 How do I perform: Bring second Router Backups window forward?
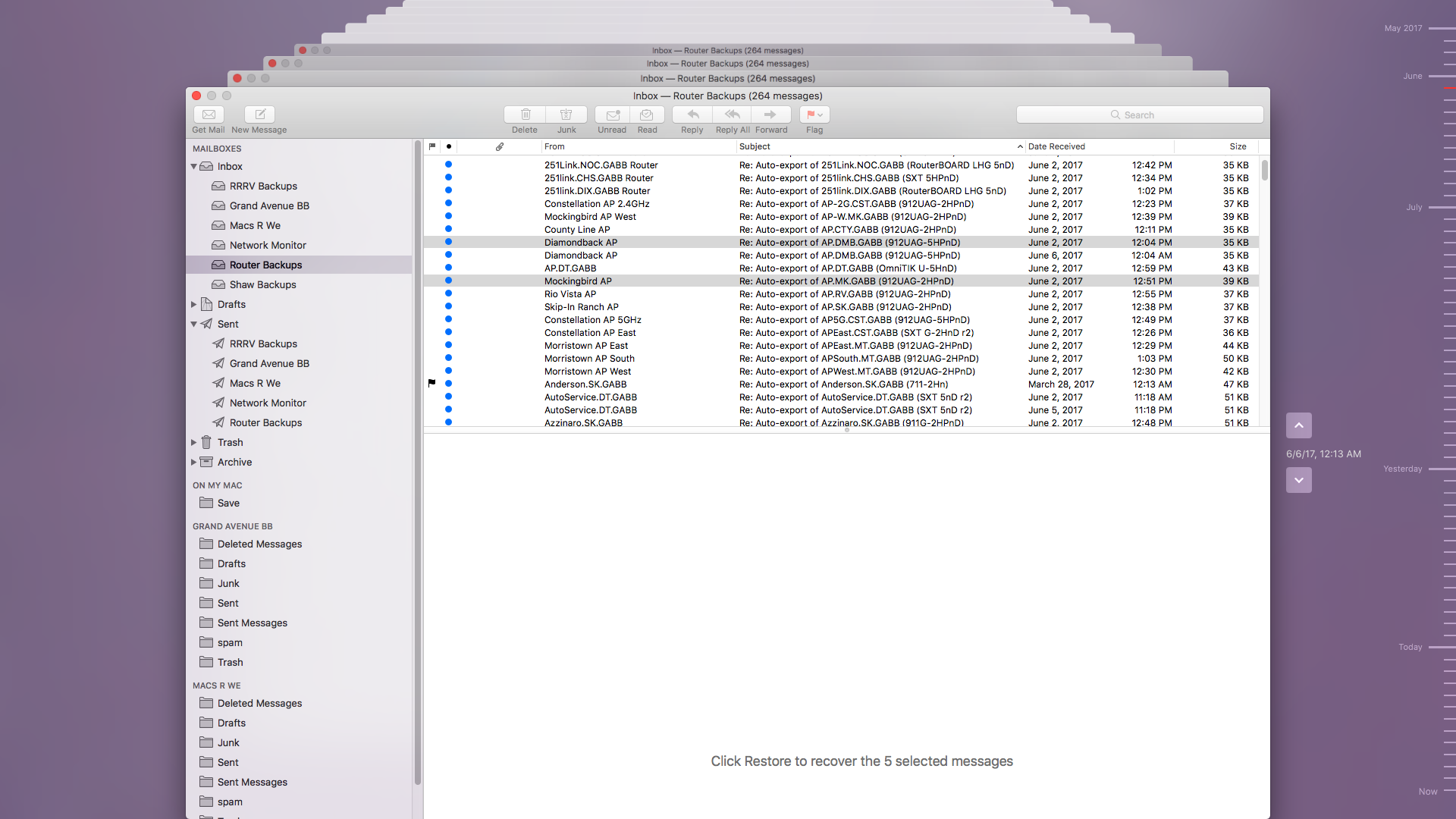[727, 78]
